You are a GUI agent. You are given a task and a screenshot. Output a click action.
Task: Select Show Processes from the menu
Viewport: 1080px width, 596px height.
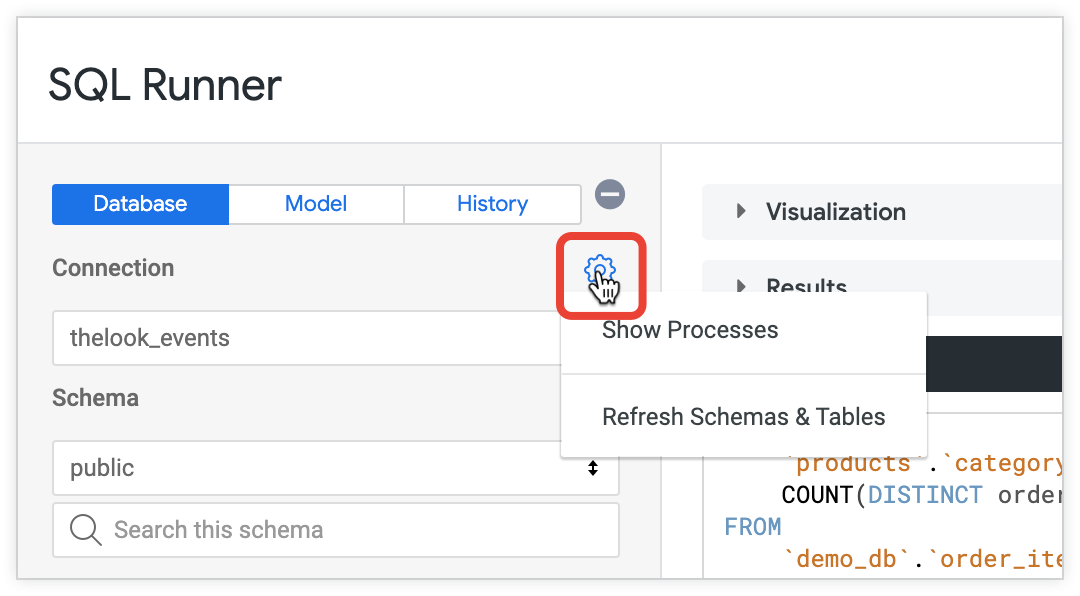690,331
